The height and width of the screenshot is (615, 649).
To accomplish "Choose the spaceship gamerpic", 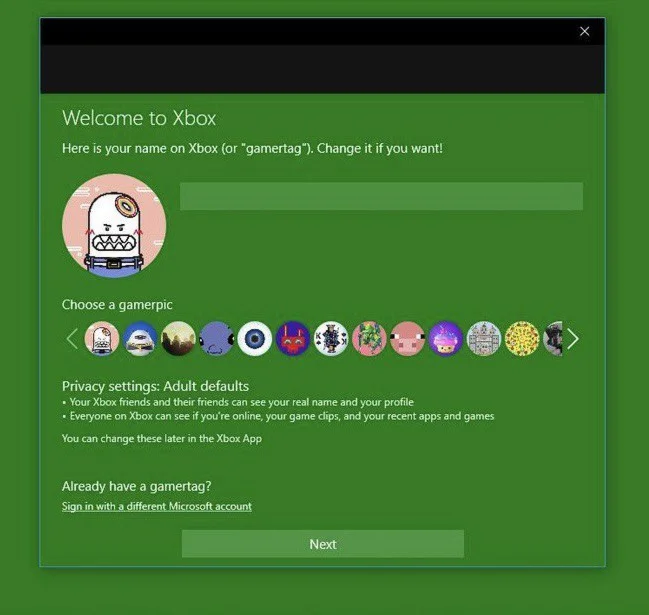I will [140, 339].
